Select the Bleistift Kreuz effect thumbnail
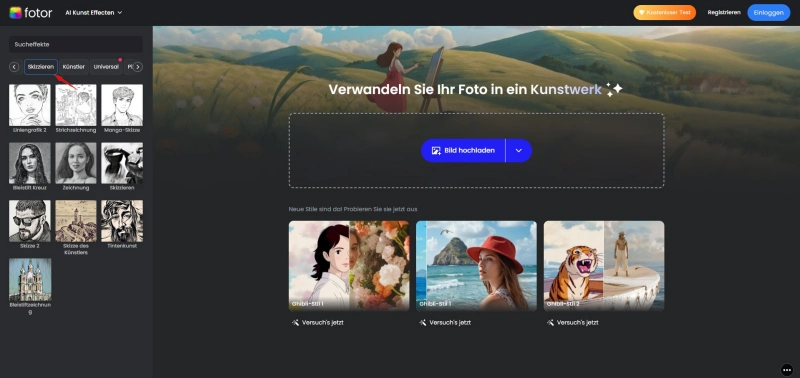The image size is (800, 378). point(30,163)
